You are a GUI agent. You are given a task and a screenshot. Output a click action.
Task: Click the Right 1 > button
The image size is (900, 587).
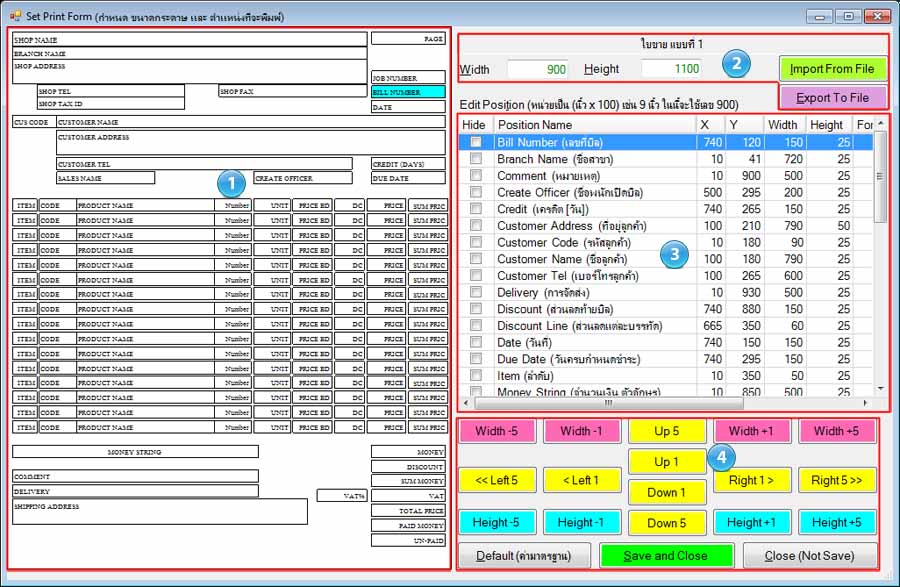[x=752, y=480]
